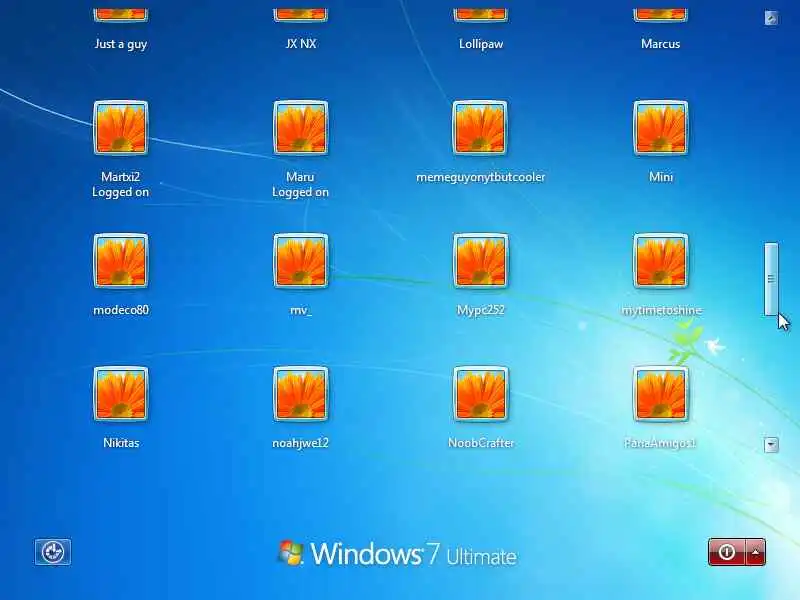Click "Logged on" status under Martxi2
This screenshot has height=600, width=800.
point(120,193)
